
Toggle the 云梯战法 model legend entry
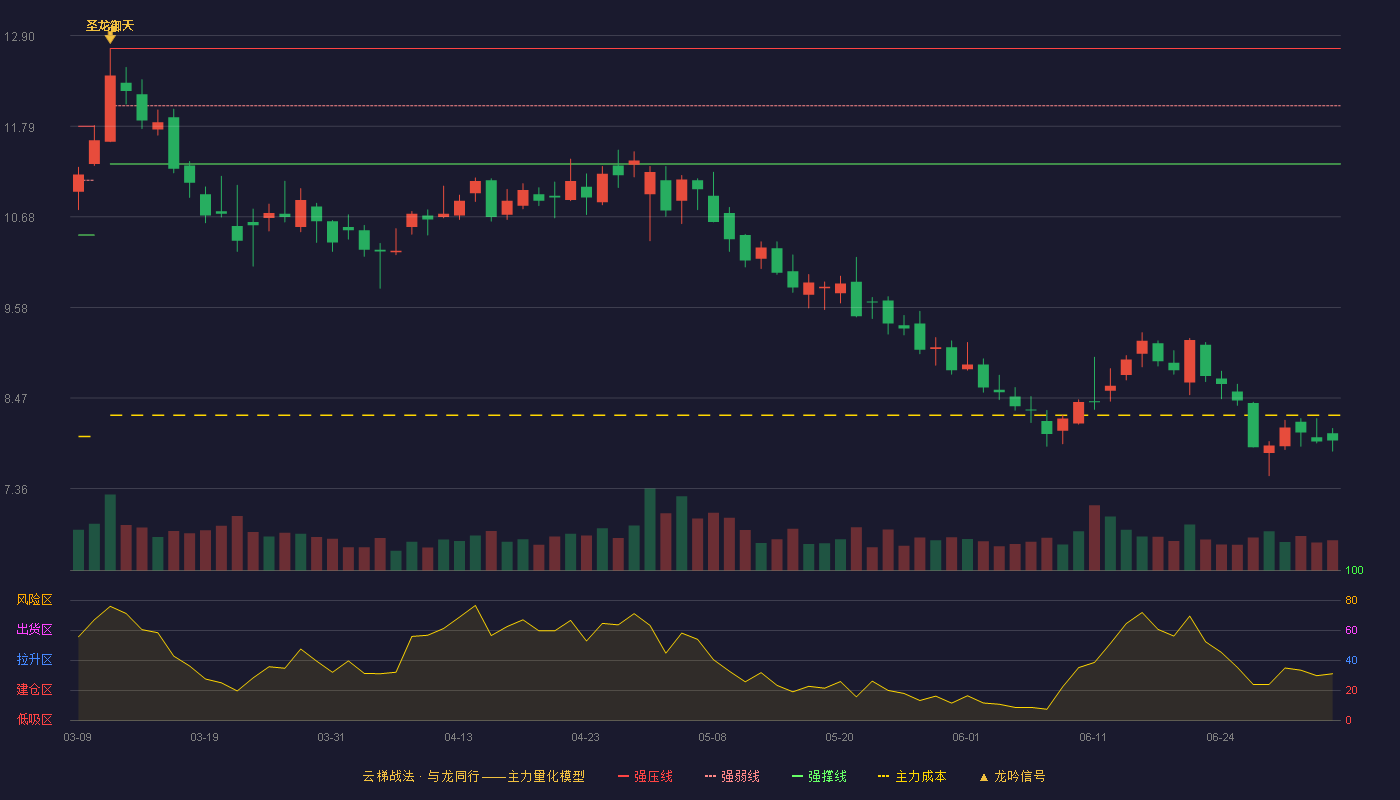click(x=473, y=776)
